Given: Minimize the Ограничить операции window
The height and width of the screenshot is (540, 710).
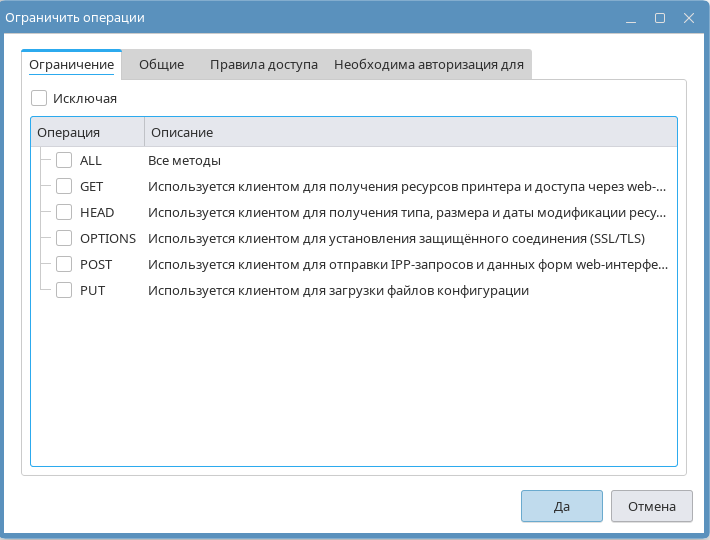Looking at the screenshot, I should (x=632, y=18).
